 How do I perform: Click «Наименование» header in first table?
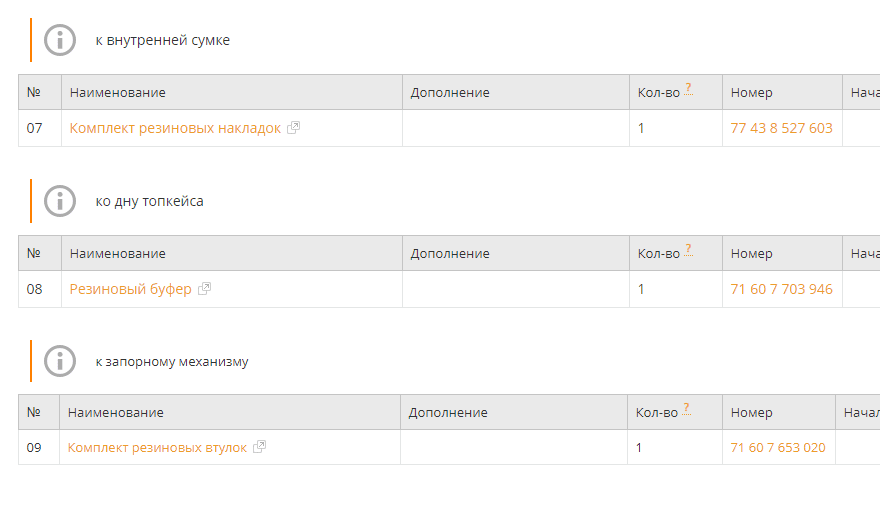(117, 92)
